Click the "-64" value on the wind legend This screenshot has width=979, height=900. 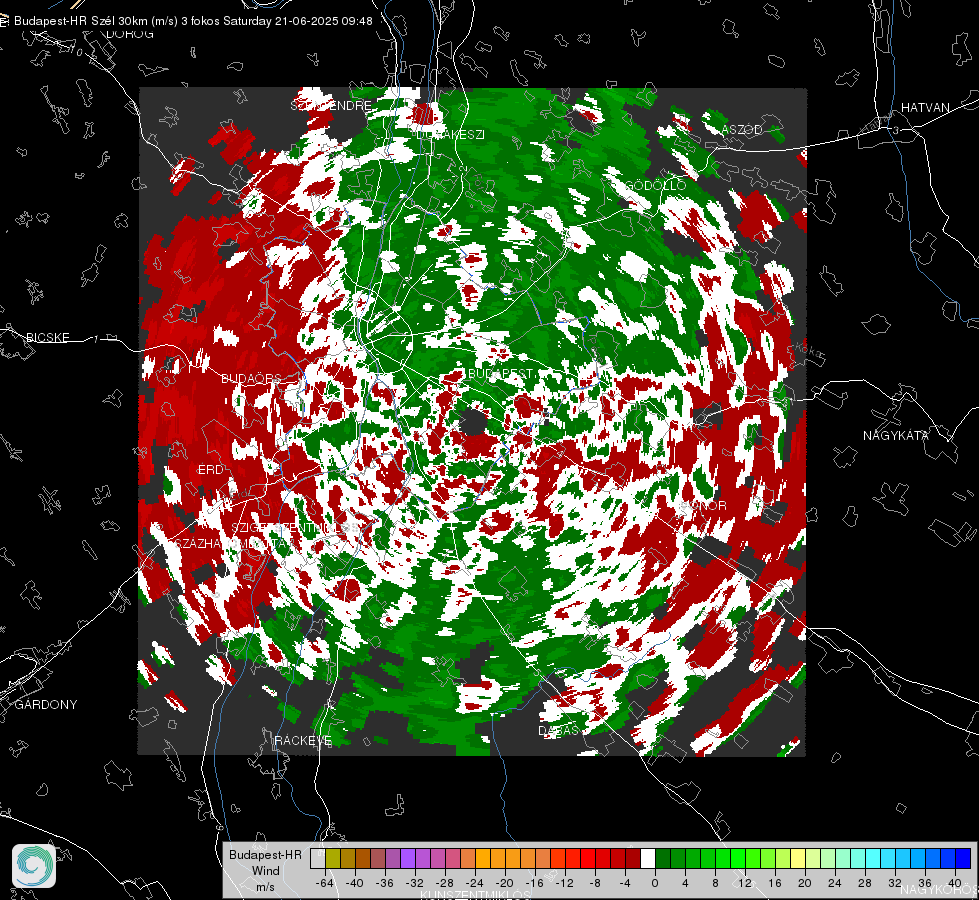(324, 883)
